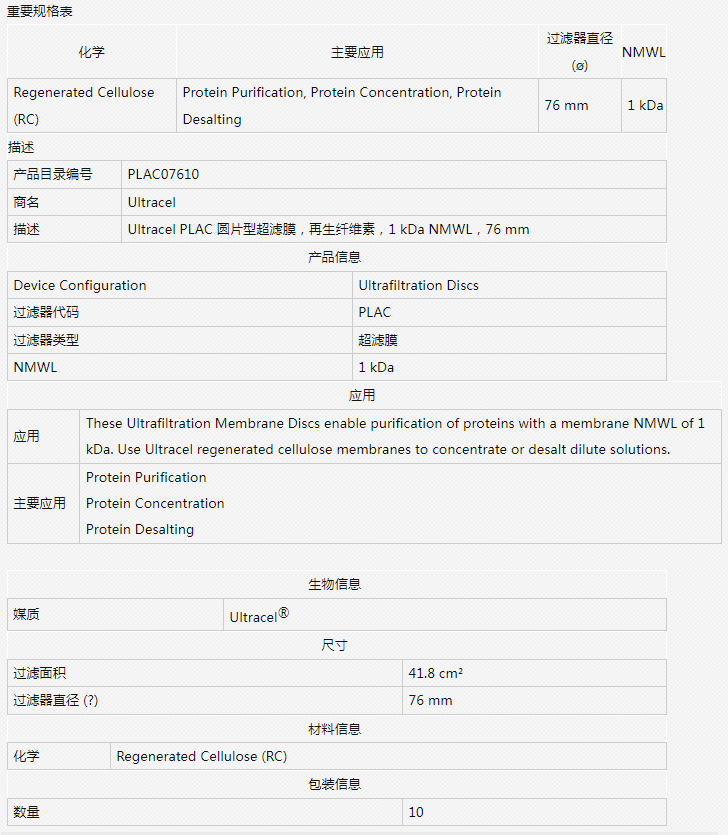Select the Protein Concentration list line
The height and width of the screenshot is (835, 728).
(155, 503)
